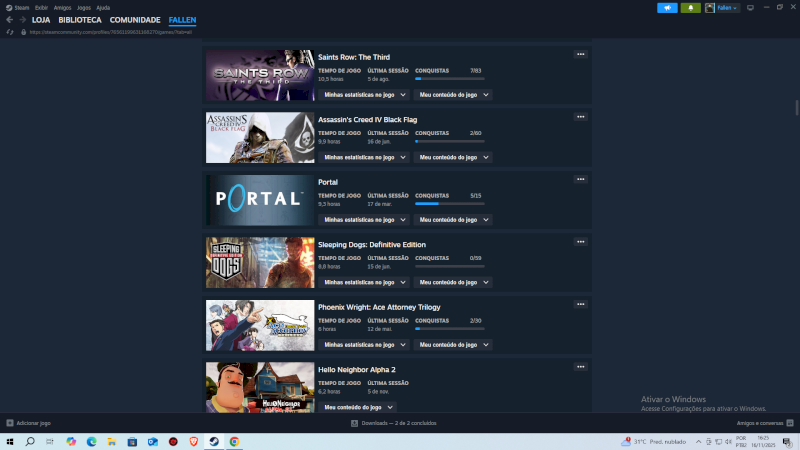Expand Meu conteúdo do jogo for Portal
Viewport: 800px width, 450px height.
(453, 220)
